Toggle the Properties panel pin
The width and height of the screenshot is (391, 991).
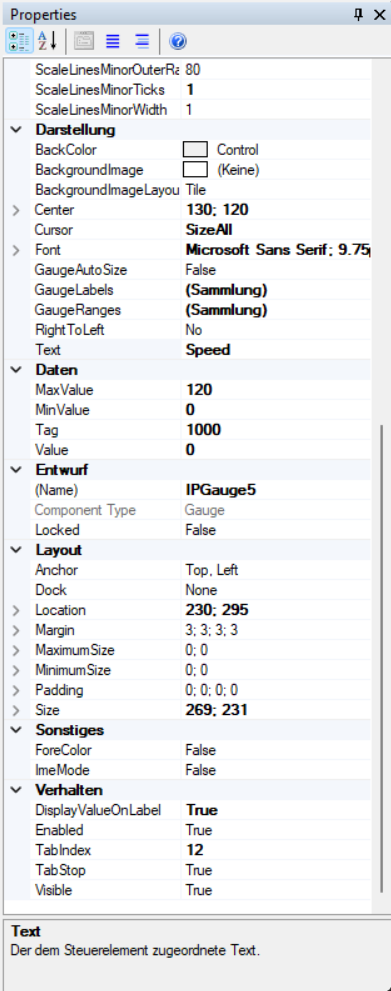click(x=359, y=15)
